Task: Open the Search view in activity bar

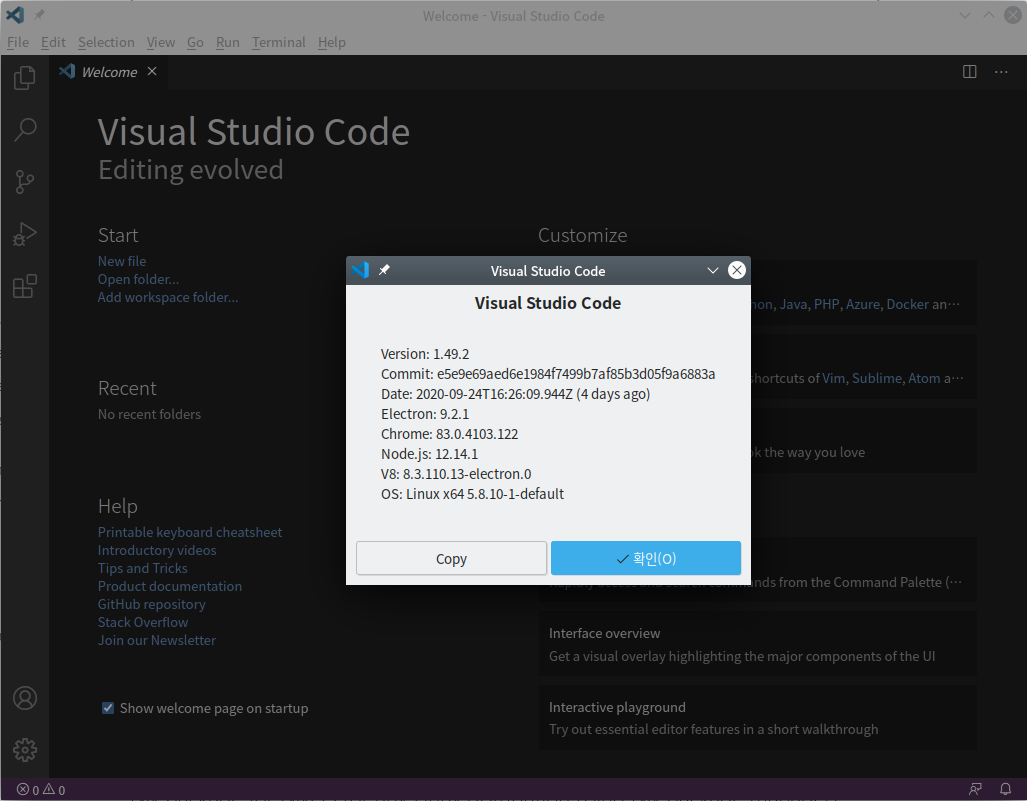Action: click(25, 130)
